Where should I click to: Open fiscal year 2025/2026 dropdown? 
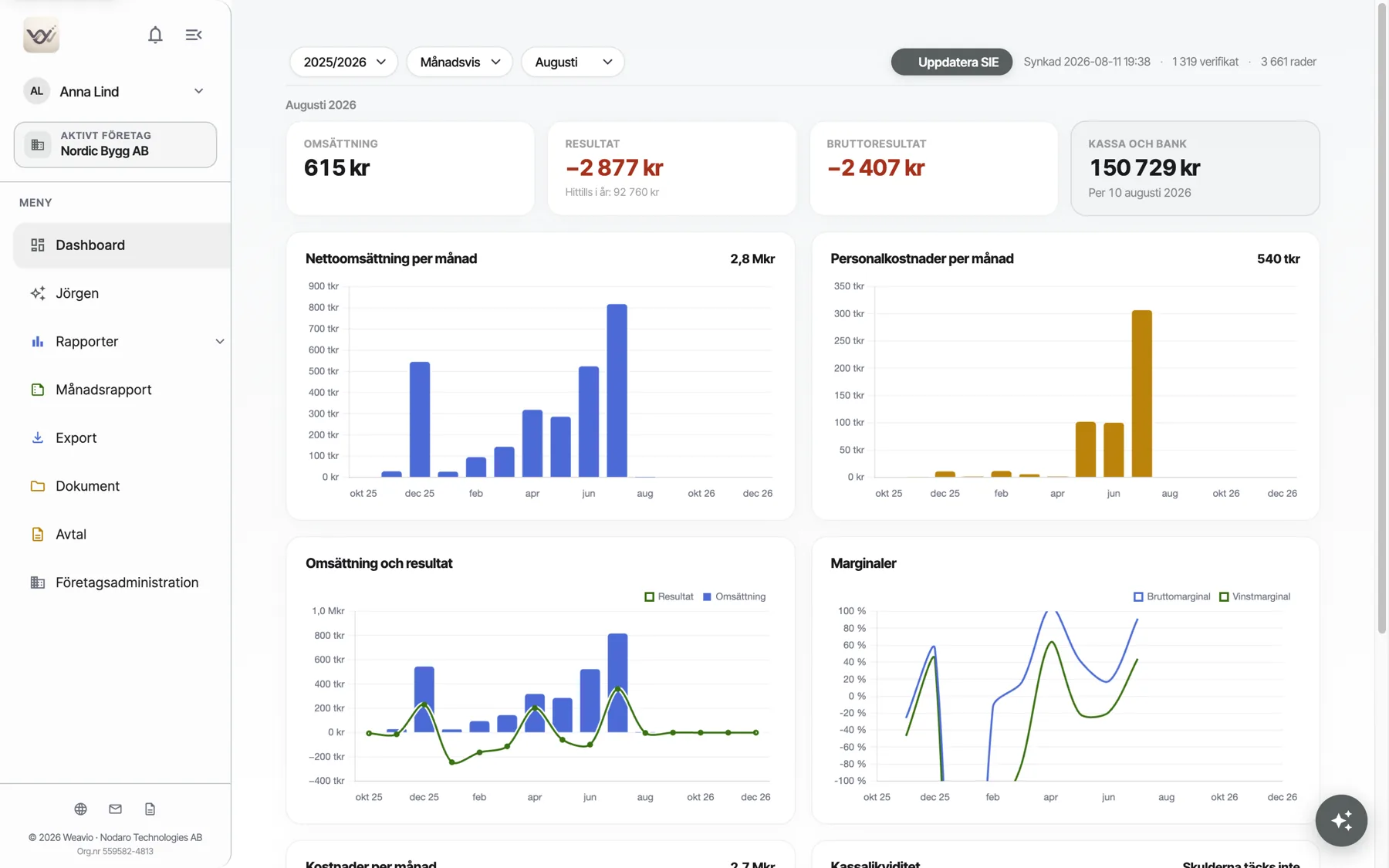[344, 62]
